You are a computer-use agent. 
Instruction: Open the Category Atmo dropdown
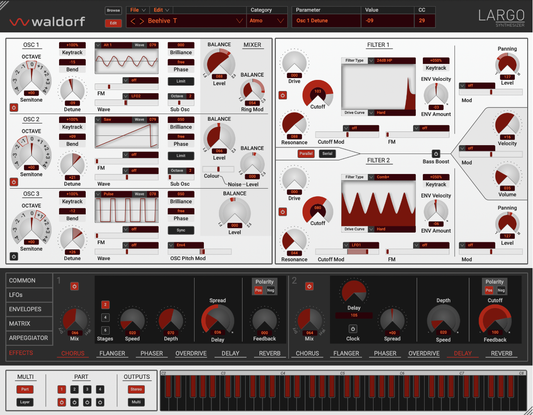(280, 21)
